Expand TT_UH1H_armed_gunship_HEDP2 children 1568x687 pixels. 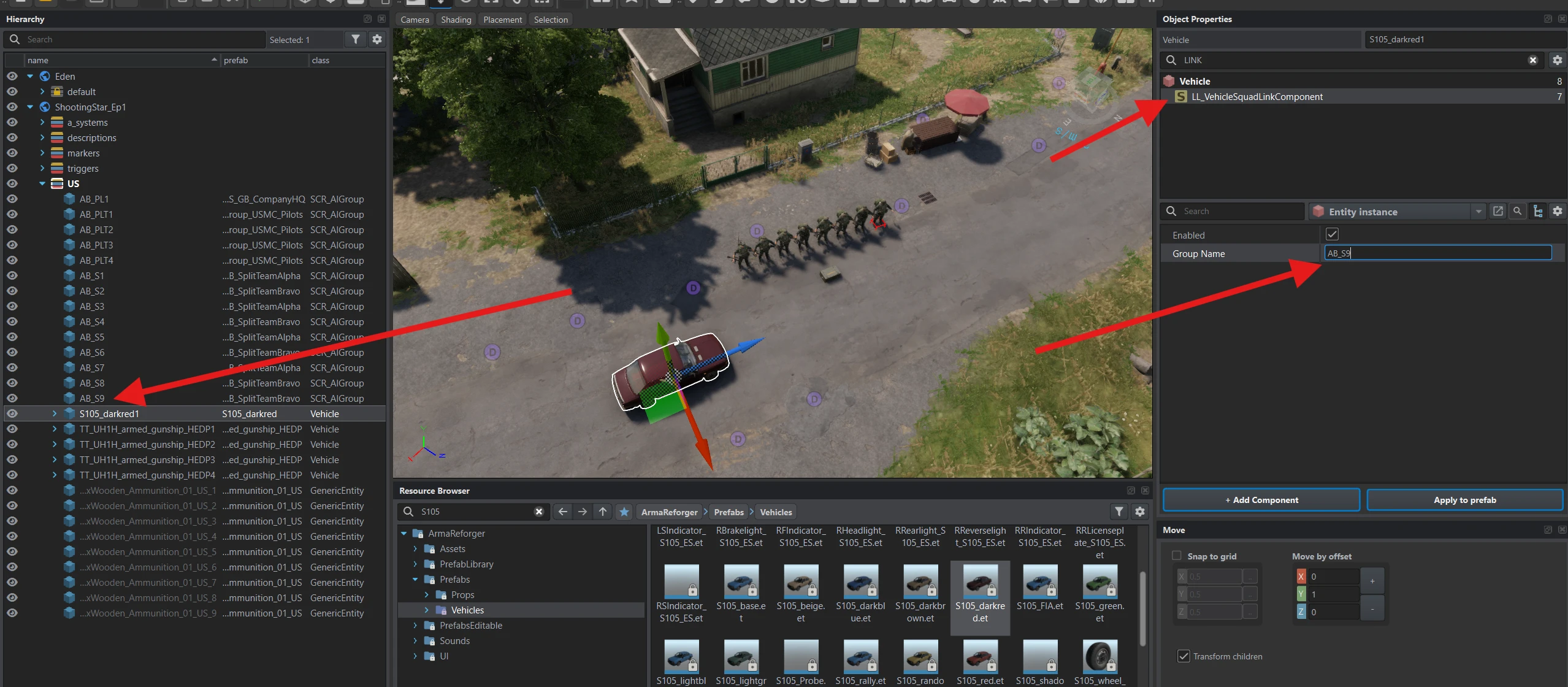click(x=55, y=444)
